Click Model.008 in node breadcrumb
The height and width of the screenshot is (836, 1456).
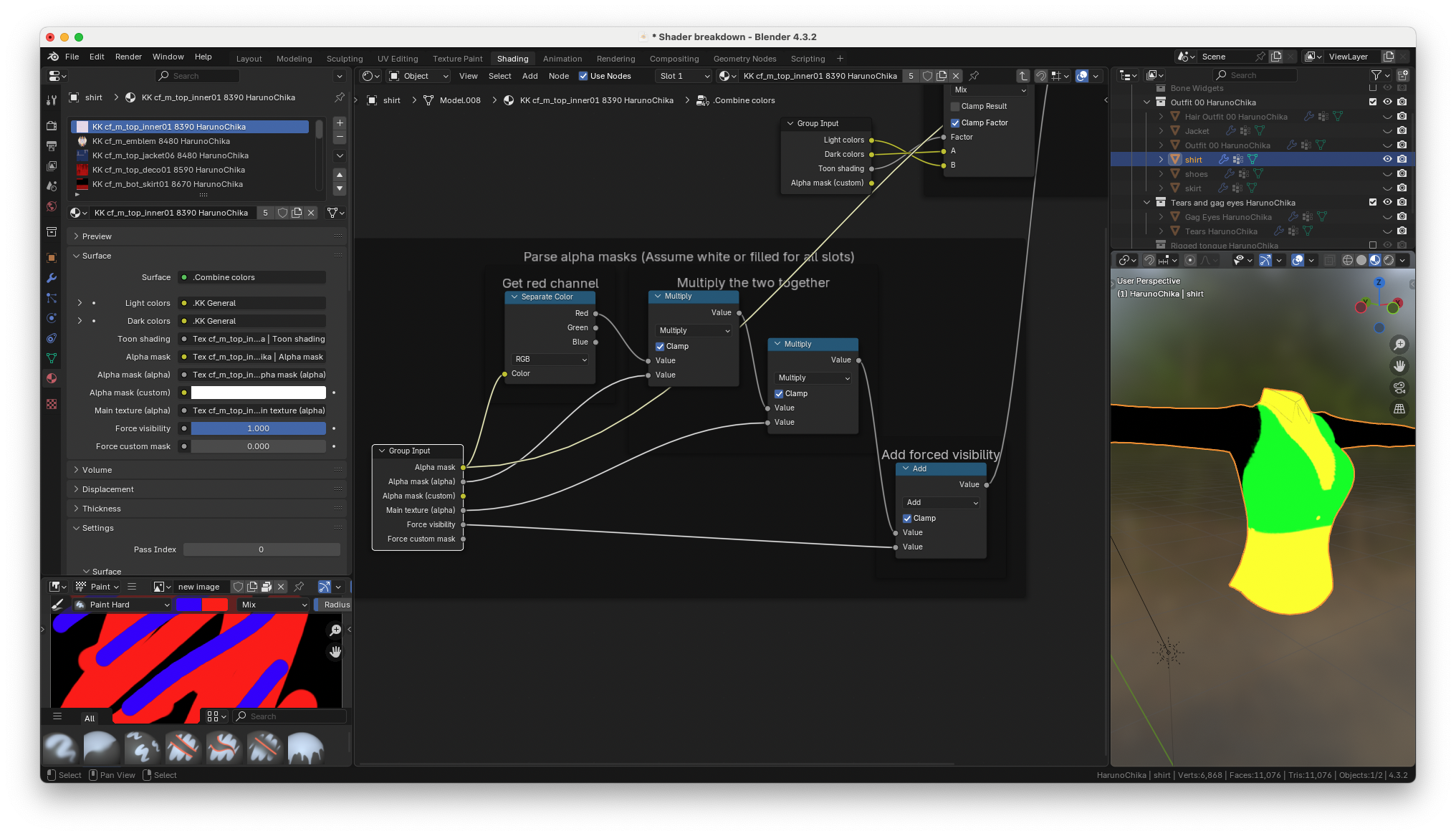coord(459,100)
